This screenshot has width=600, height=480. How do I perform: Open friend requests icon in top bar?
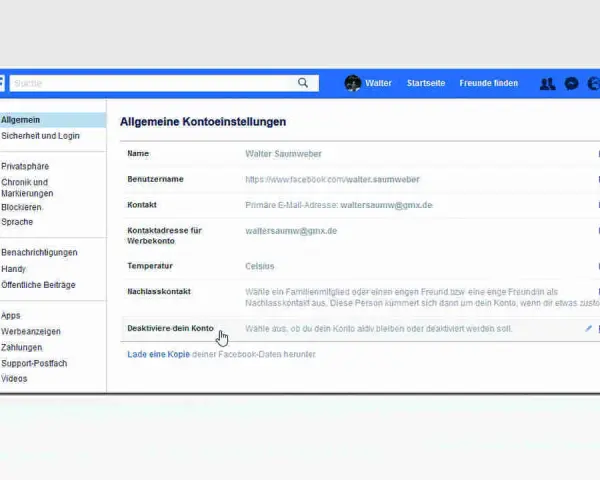547,83
